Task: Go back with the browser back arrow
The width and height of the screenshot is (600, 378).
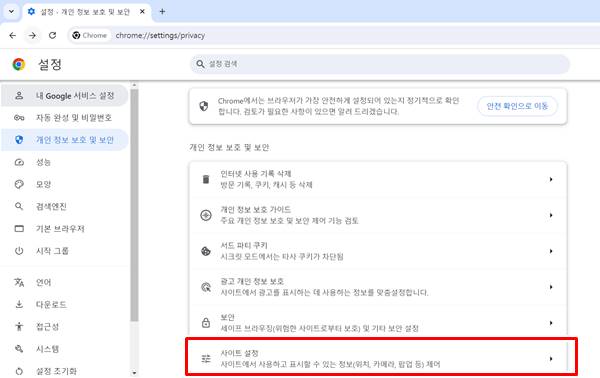Action: [x=13, y=36]
